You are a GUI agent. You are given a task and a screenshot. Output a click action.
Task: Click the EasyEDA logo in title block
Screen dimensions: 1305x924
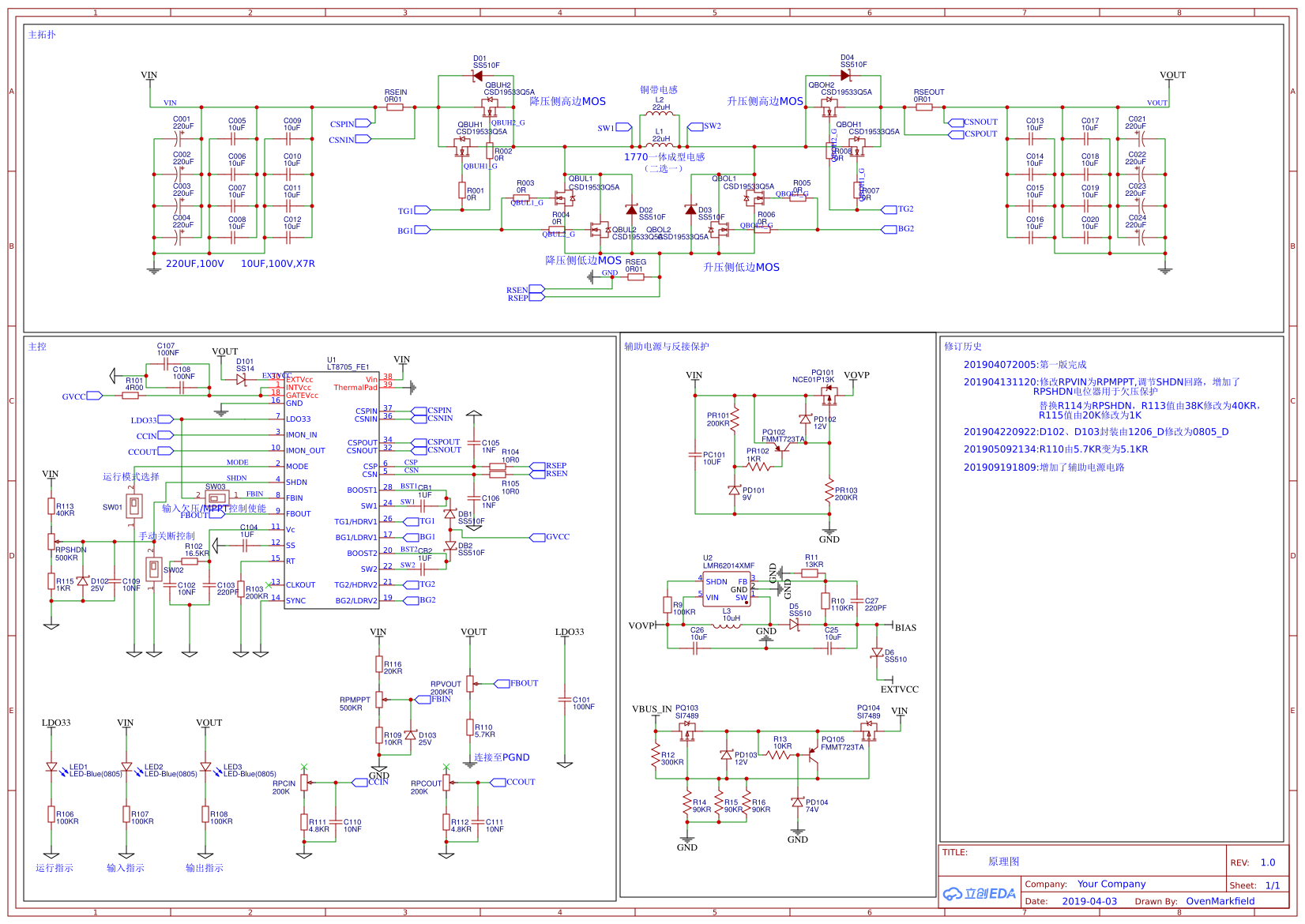click(x=980, y=893)
